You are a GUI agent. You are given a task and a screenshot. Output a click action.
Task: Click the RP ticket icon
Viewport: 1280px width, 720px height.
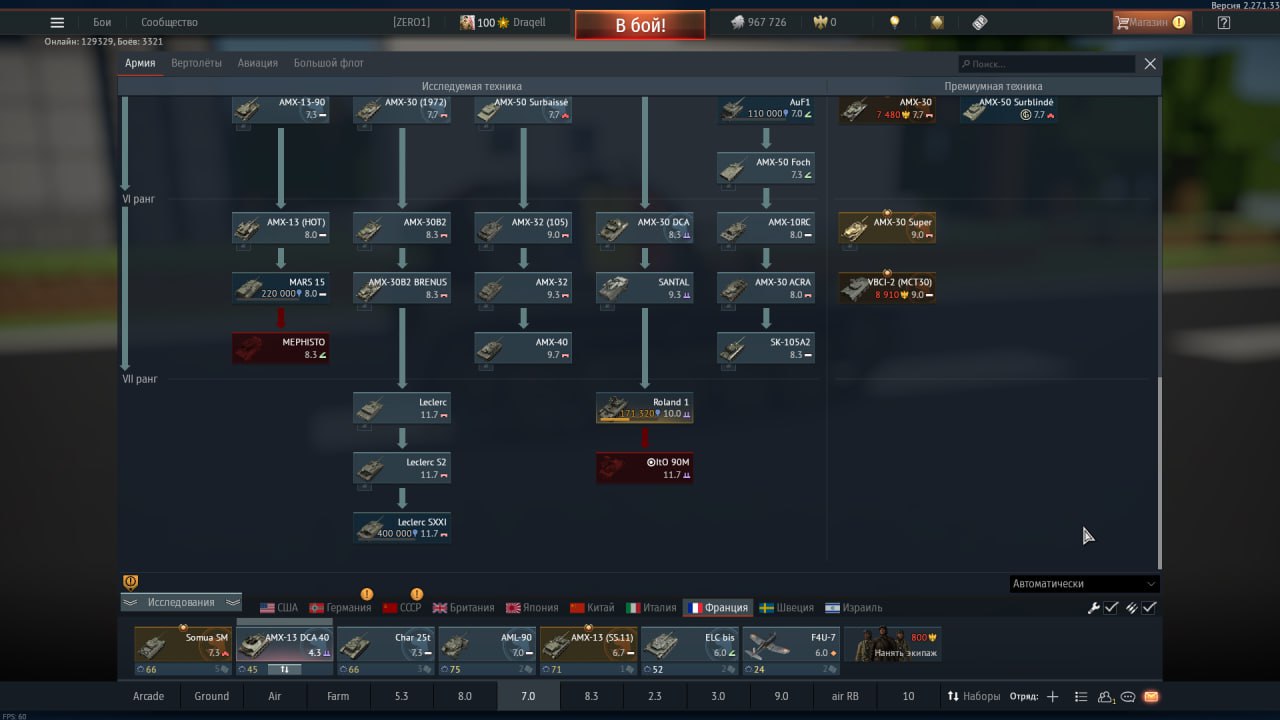coord(979,22)
